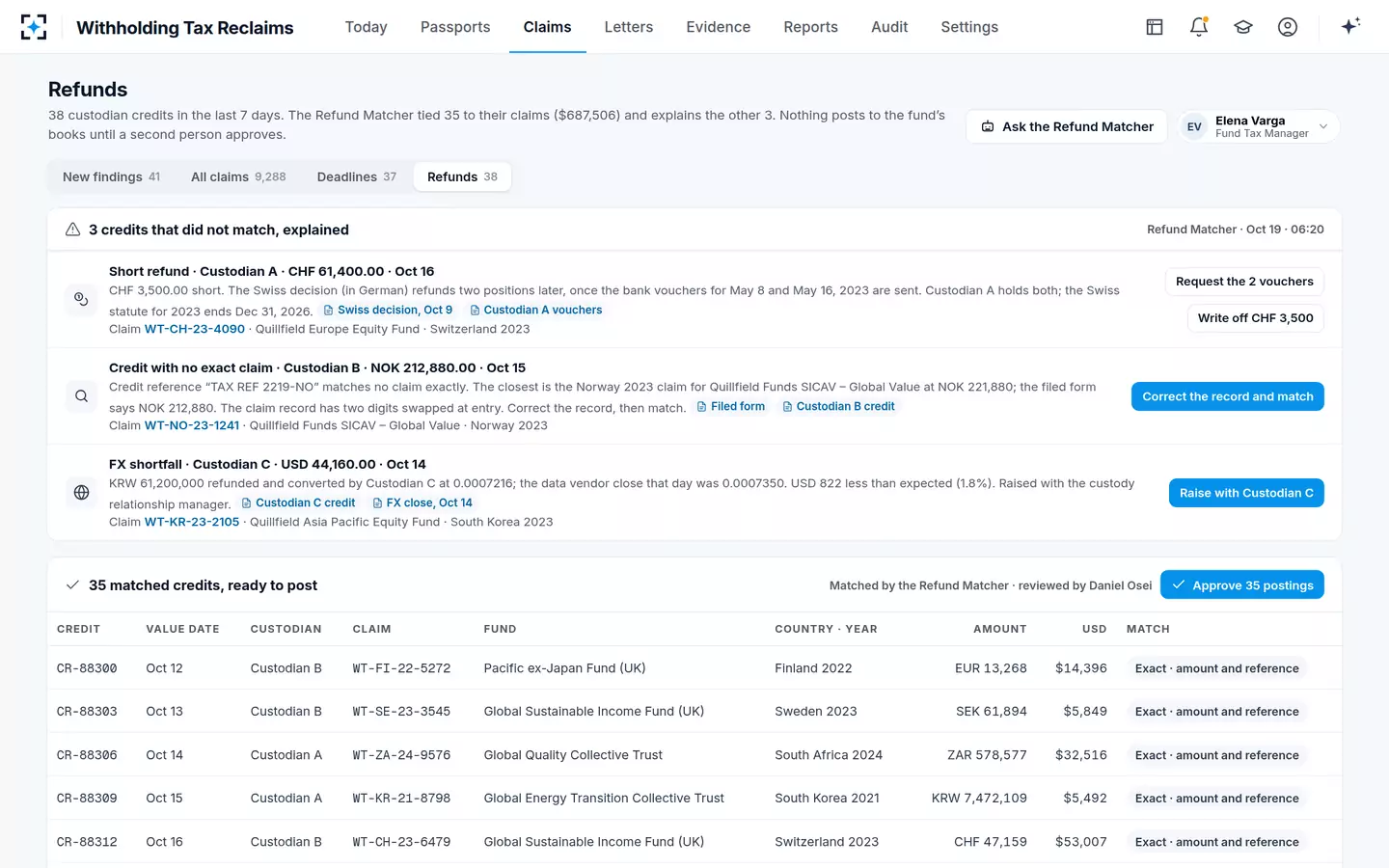Go to the Audit tab

(x=889, y=27)
